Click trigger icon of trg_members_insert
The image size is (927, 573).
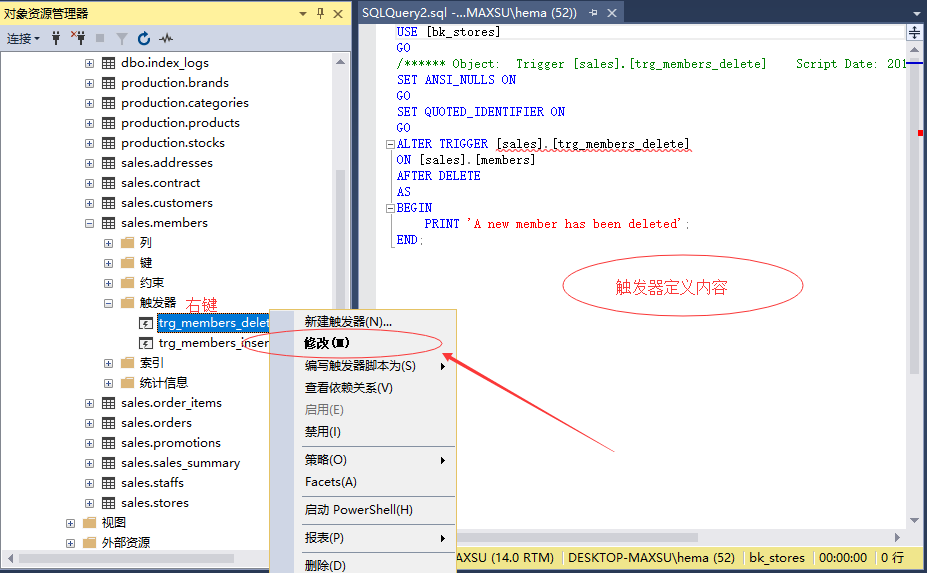click(146, 343)
